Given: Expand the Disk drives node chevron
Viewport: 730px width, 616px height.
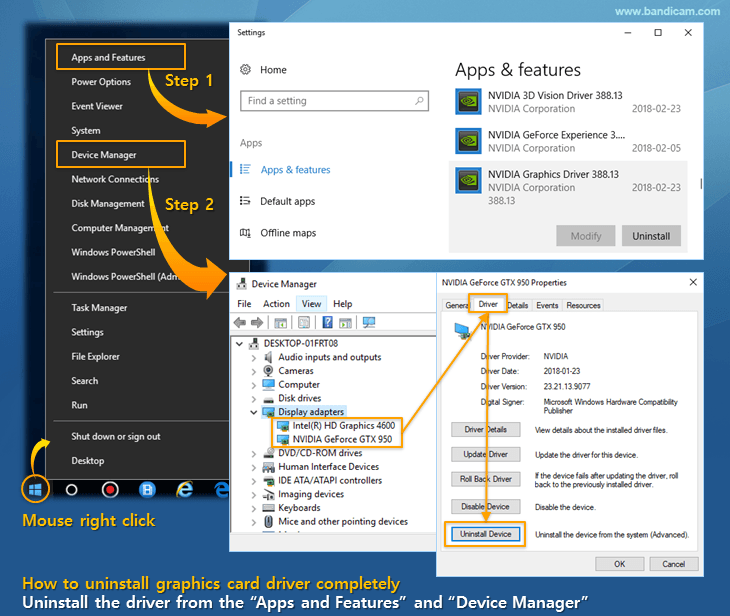Looking at the screenshot, I should tap(253, 399).
